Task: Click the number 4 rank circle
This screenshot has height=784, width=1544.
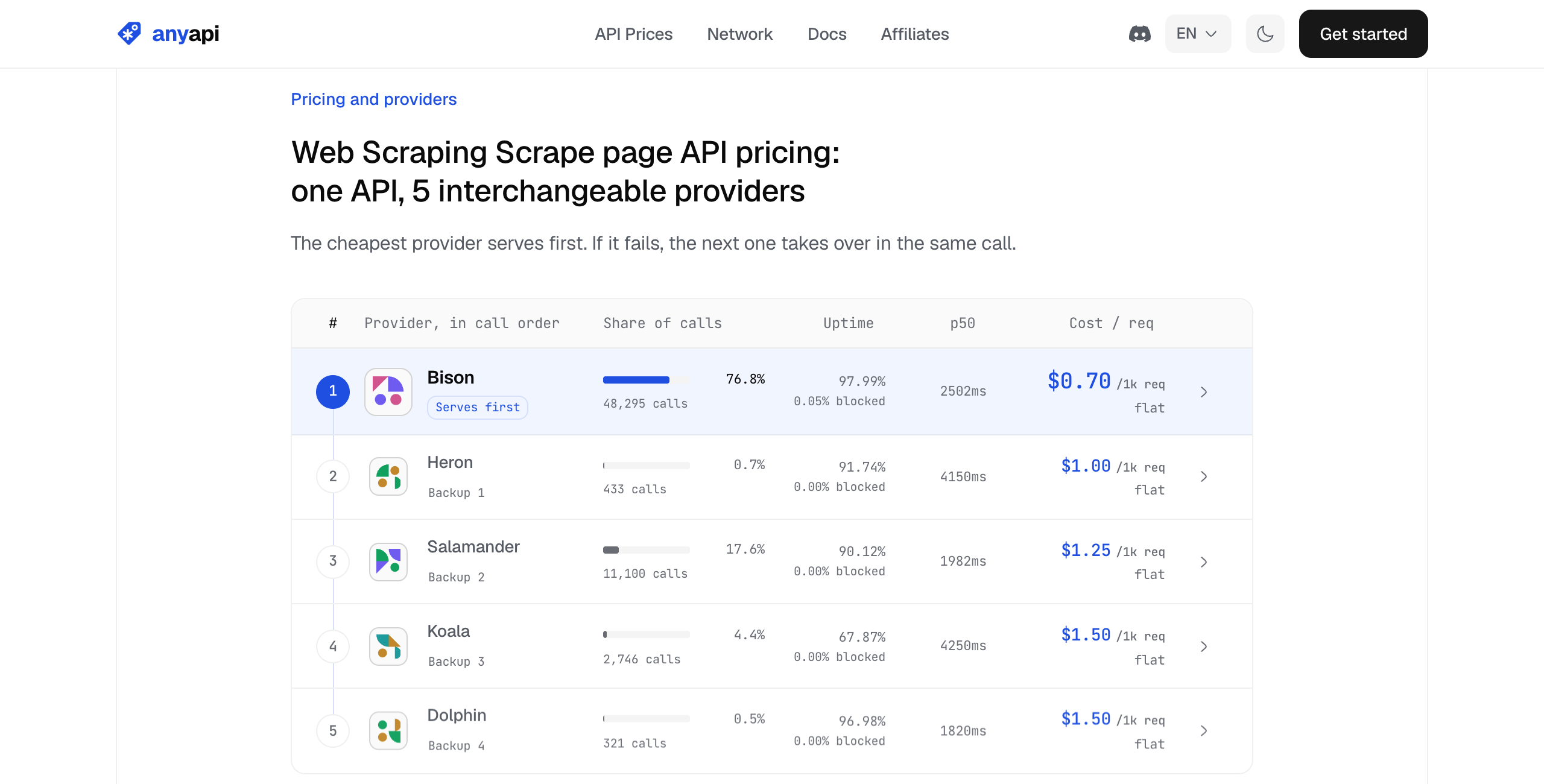Action: [x=333, y=646]
